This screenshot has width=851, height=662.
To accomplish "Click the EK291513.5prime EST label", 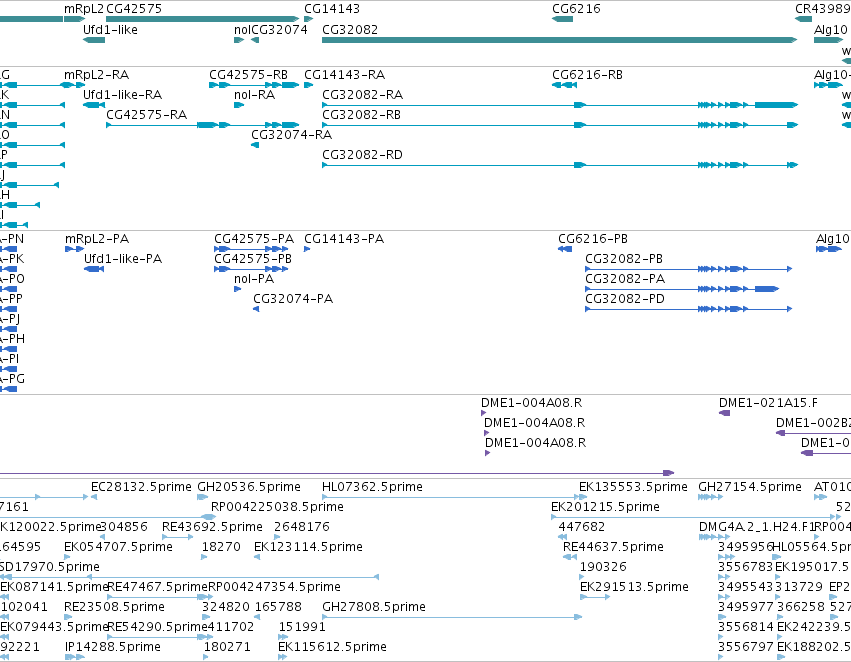I will (x=634, y=587).
